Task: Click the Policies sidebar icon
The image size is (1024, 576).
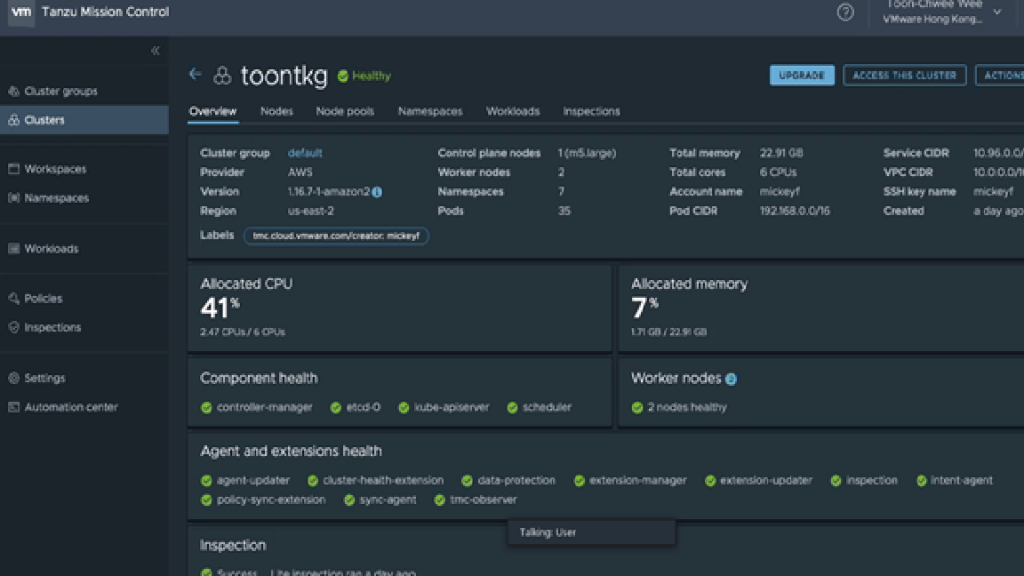Action: tap(14, 298)
